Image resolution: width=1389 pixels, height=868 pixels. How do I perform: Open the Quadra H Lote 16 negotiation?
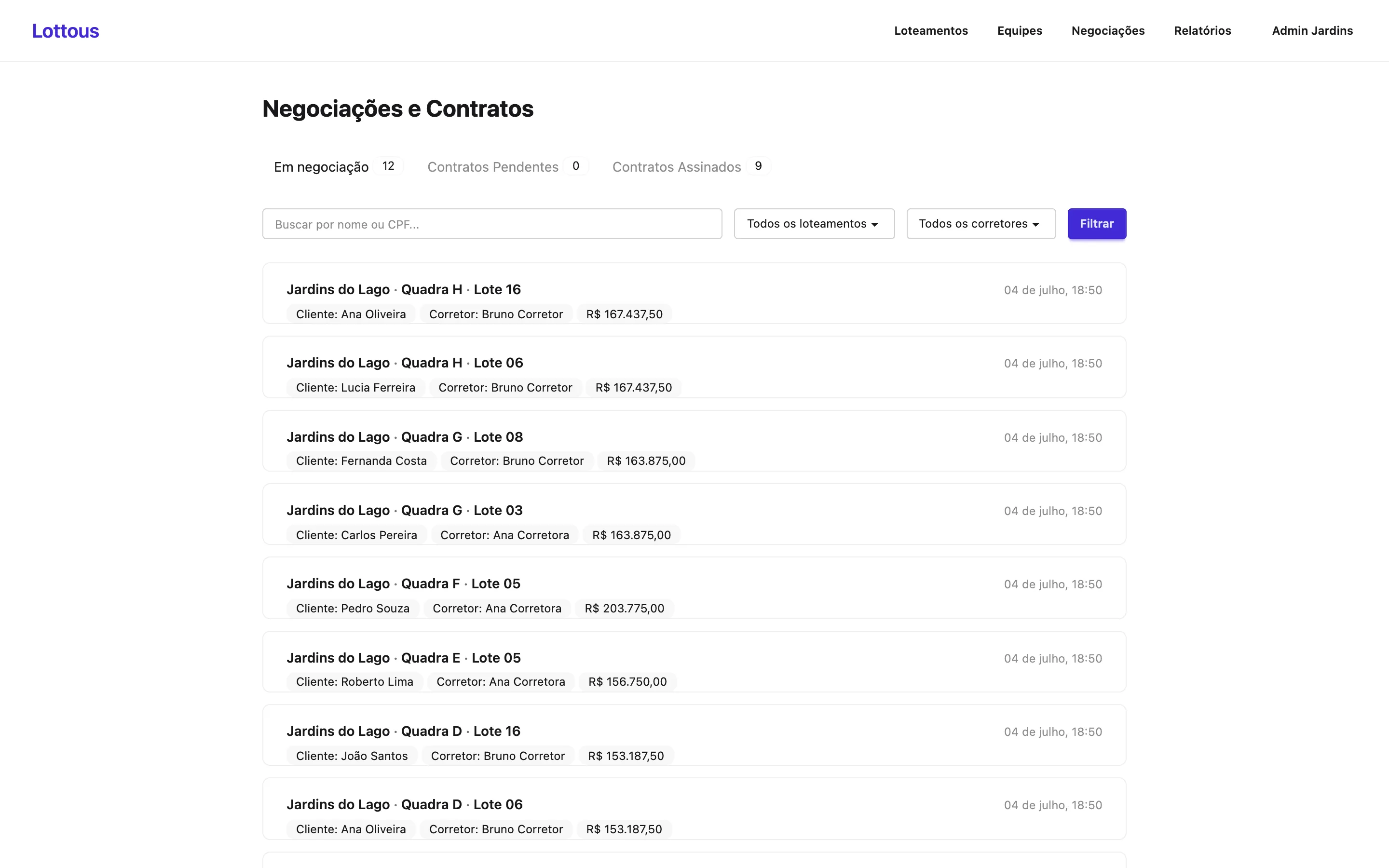pos(694,293)
